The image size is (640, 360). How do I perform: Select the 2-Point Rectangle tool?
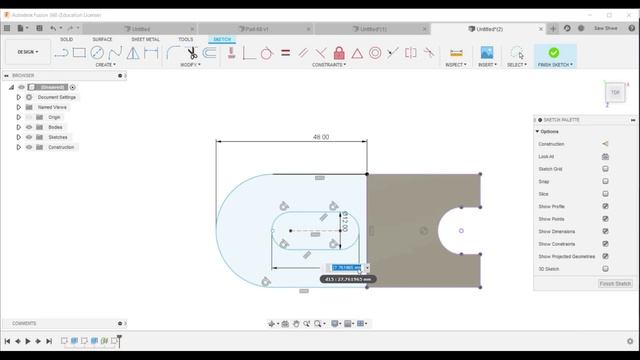79,53
